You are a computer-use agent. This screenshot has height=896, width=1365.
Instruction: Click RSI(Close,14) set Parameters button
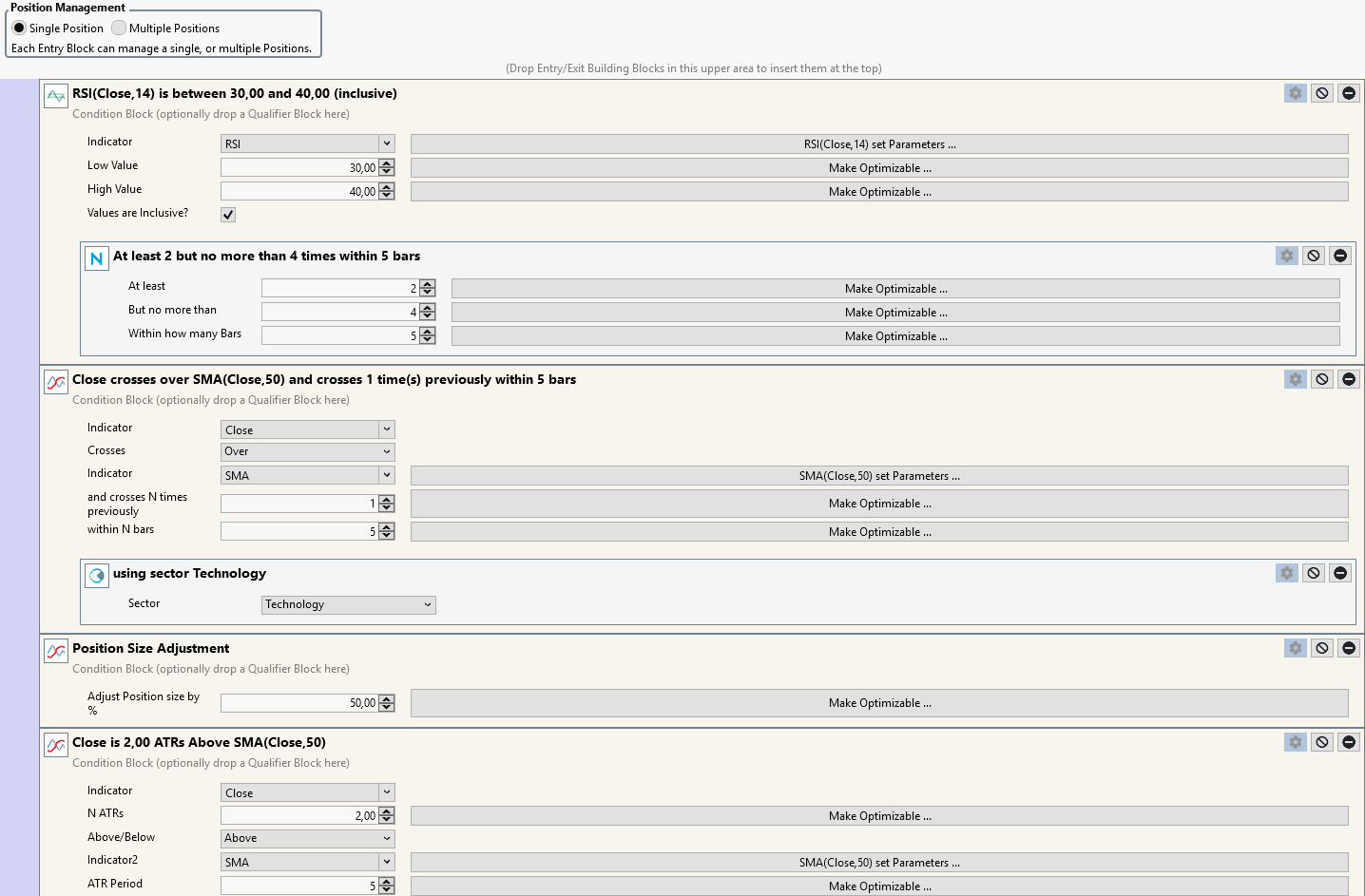[x=879, y=144]
